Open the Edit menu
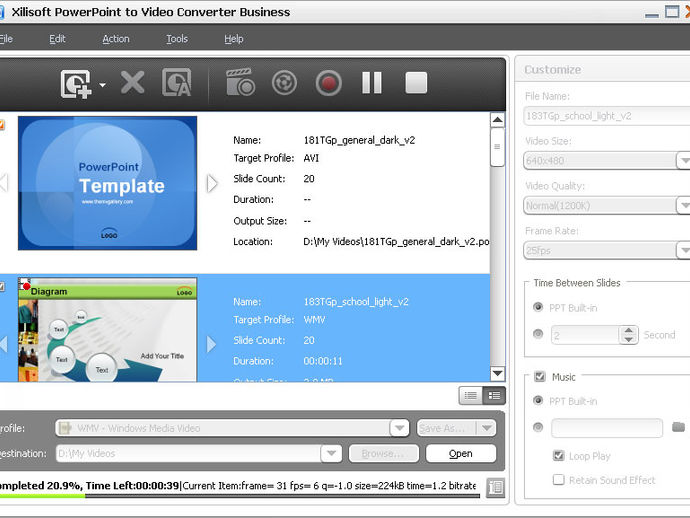 click(57, 39)
